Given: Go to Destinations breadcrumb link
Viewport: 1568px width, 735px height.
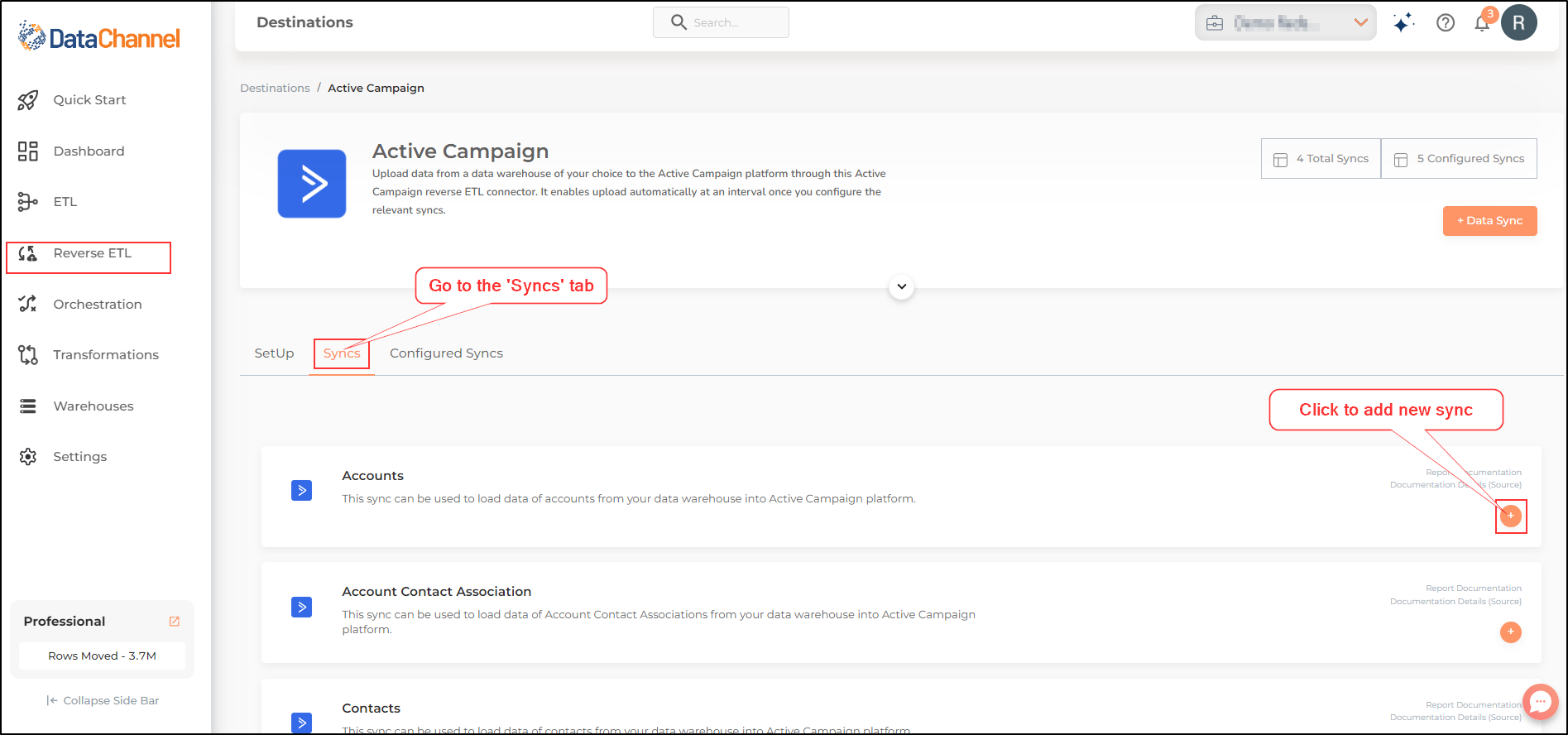Looking at the screenshot, I should point(275,88).
